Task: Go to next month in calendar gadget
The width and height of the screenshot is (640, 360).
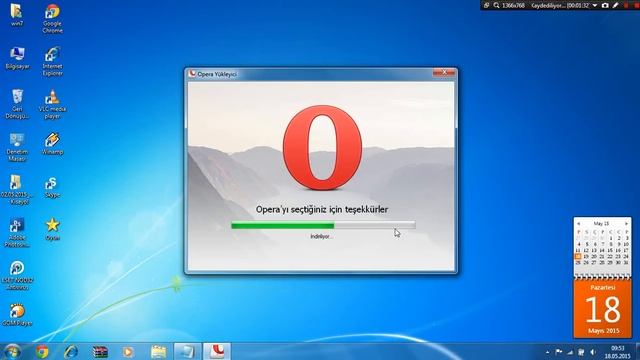Action: (x=626, y=224)
